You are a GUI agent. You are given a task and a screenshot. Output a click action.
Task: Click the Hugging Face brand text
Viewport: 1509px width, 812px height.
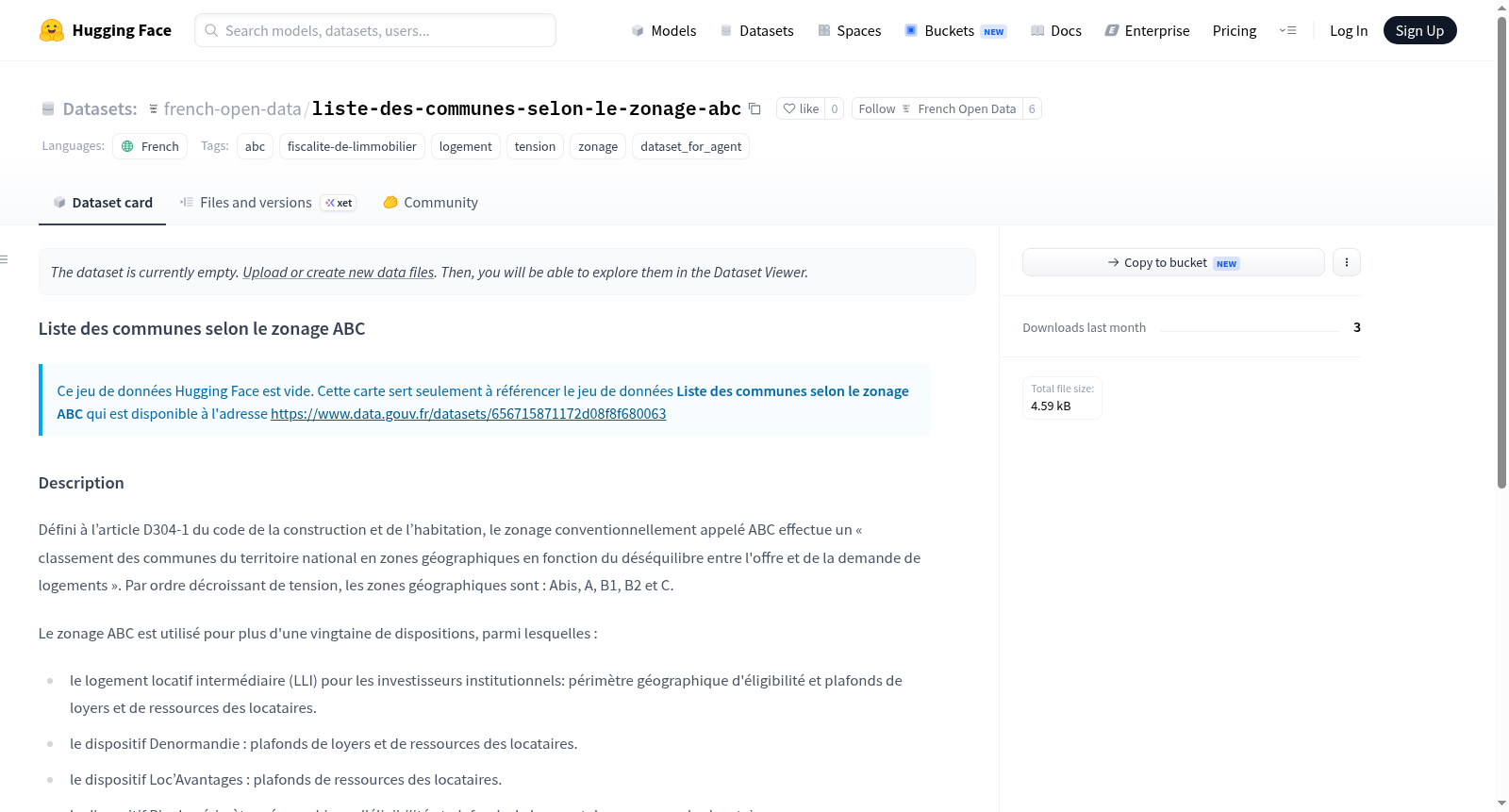coord(122,30)
